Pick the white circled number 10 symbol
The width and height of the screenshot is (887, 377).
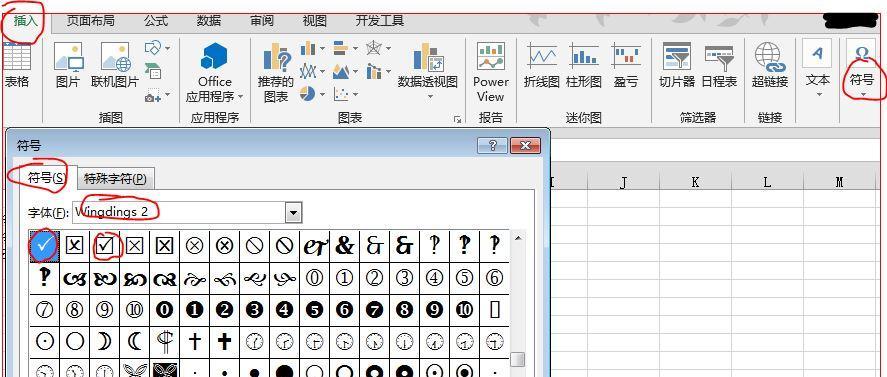pos(135,309)
